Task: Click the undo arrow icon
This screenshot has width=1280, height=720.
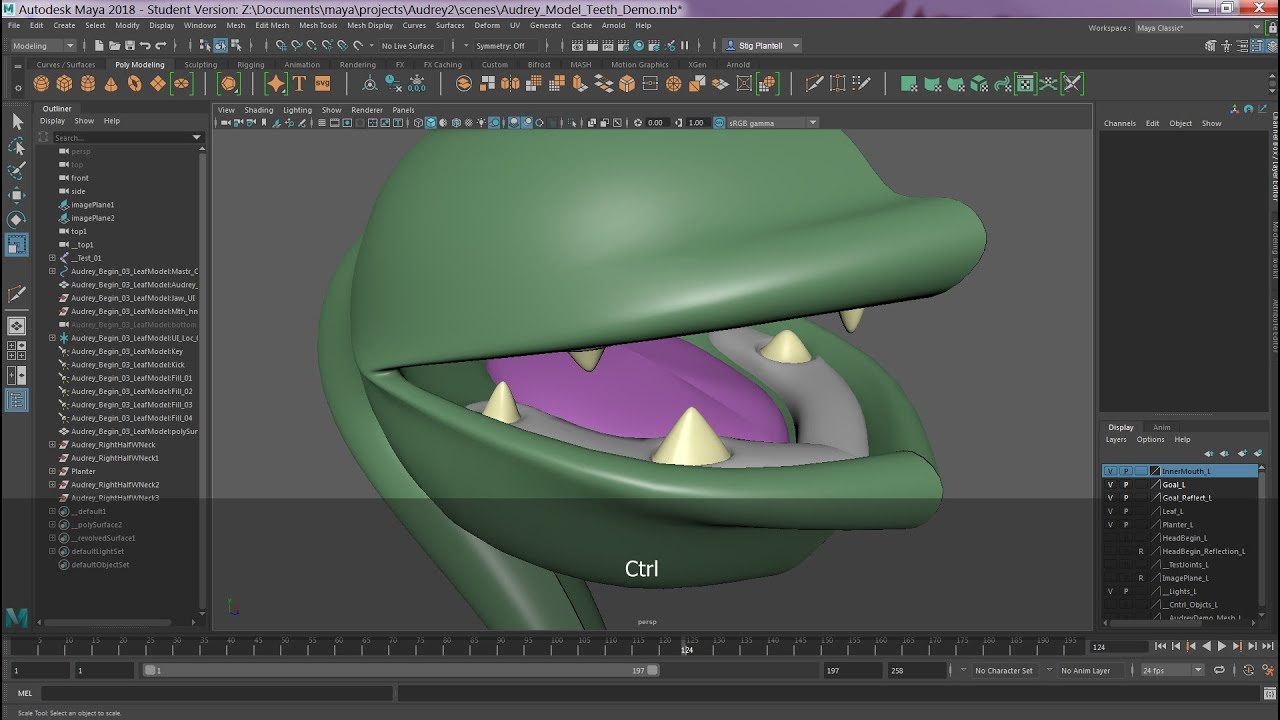Action: 146,45
